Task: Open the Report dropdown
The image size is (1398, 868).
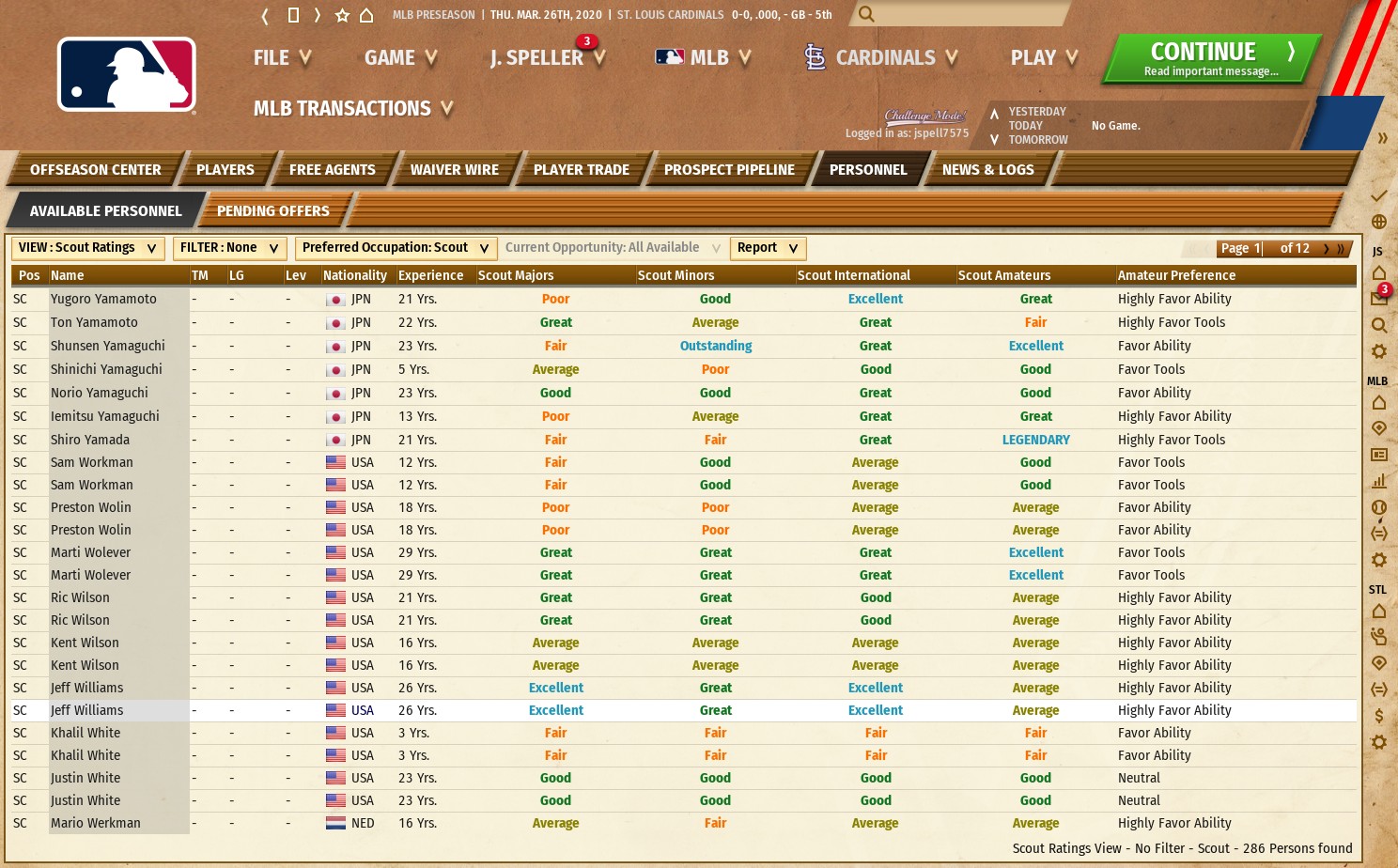Action: pyautogui.click(x=767, y=248)
